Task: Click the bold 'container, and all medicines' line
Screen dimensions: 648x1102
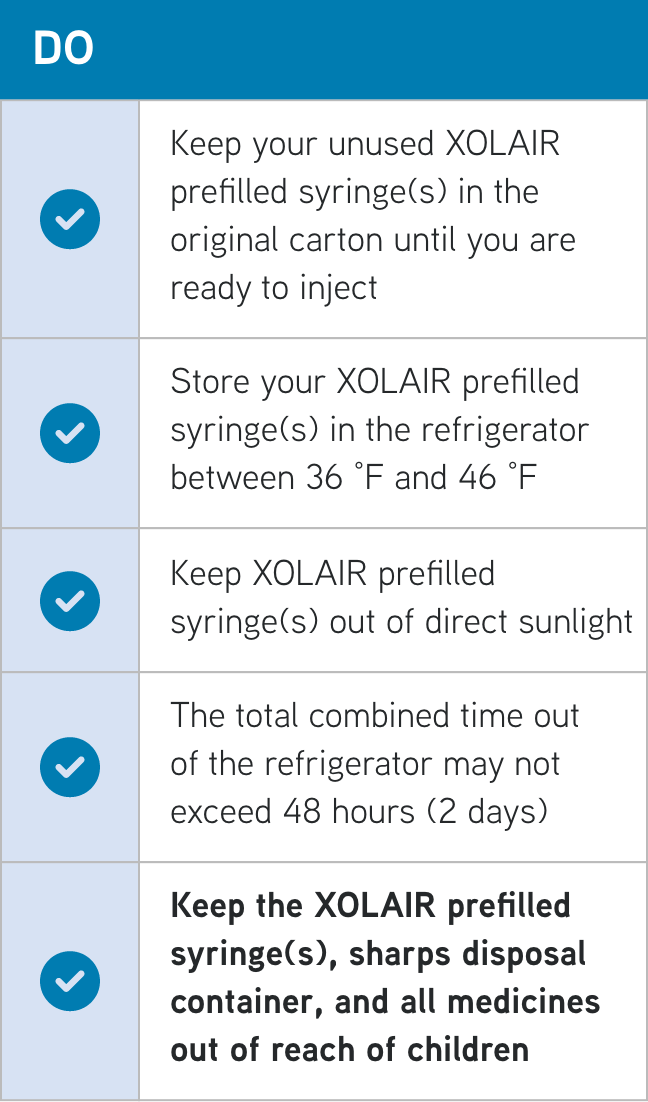Action: 385,1002
